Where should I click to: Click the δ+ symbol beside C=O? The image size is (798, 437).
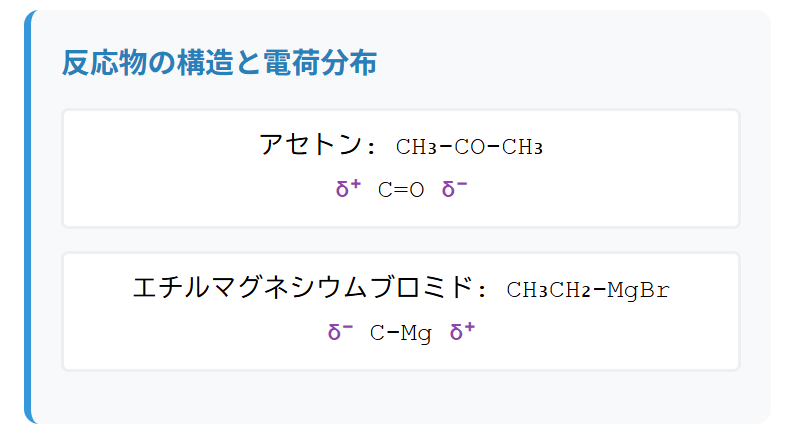point(348,188)
